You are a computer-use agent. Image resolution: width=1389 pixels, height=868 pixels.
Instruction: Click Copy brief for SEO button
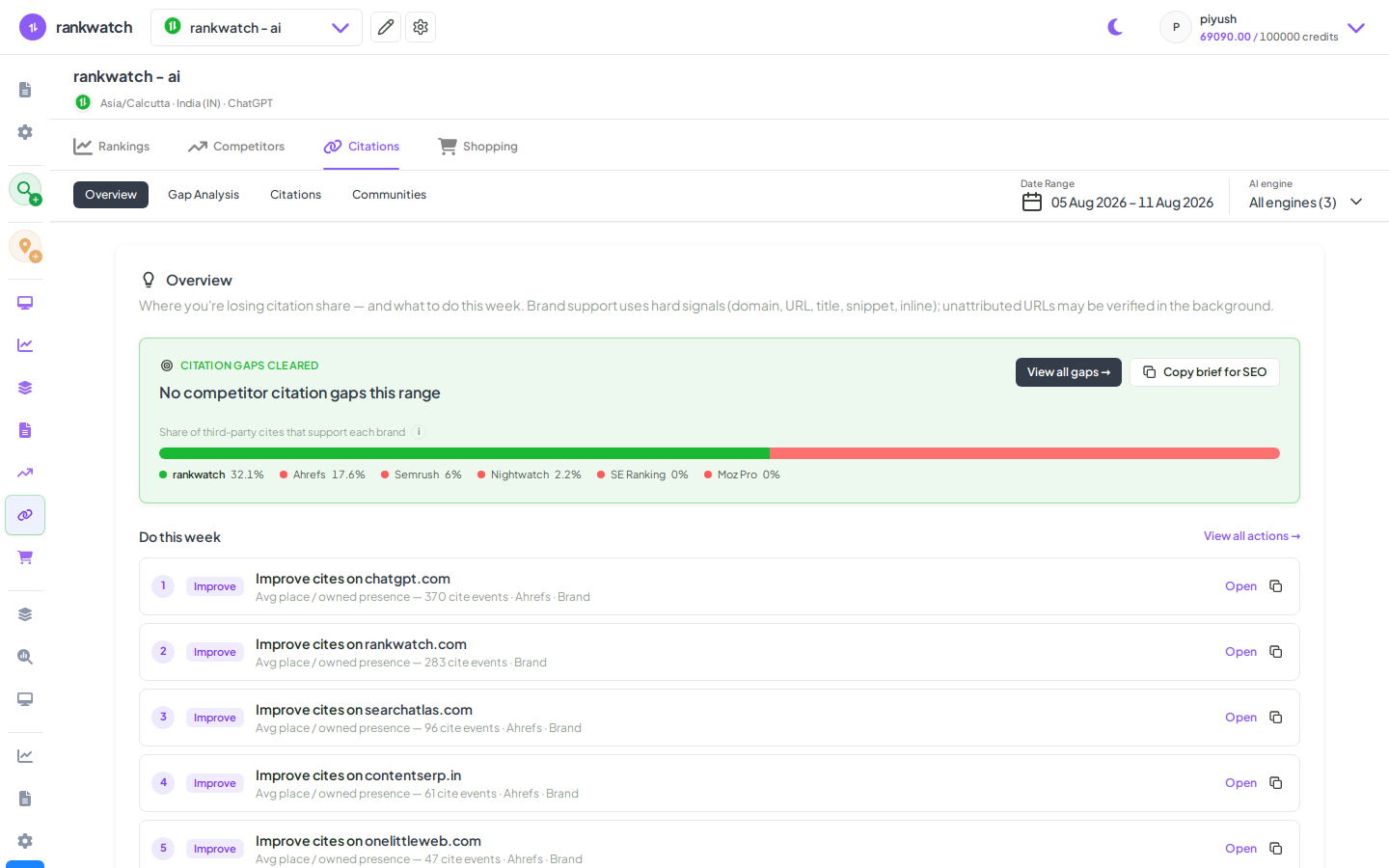click(1205, 372)
